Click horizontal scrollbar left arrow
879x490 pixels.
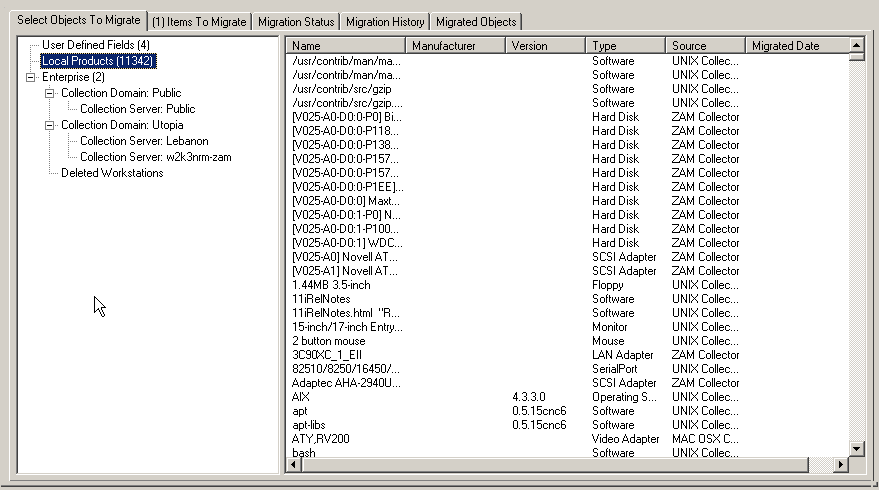click(293, 465)
